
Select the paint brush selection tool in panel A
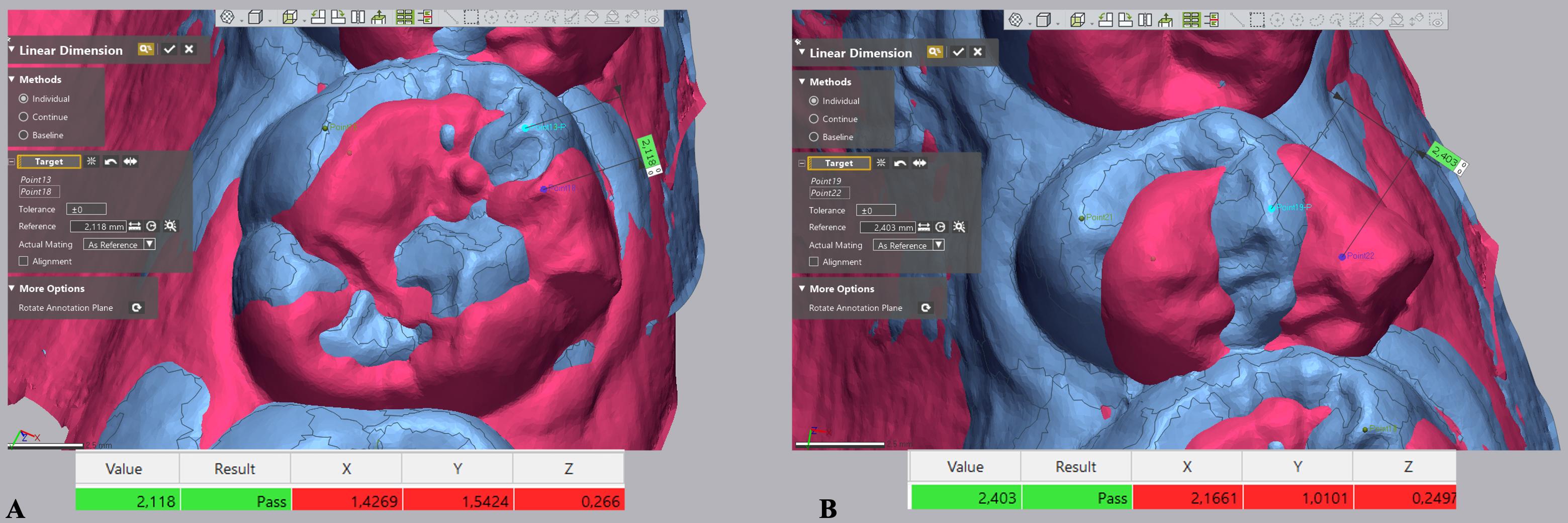pos(571,17)
